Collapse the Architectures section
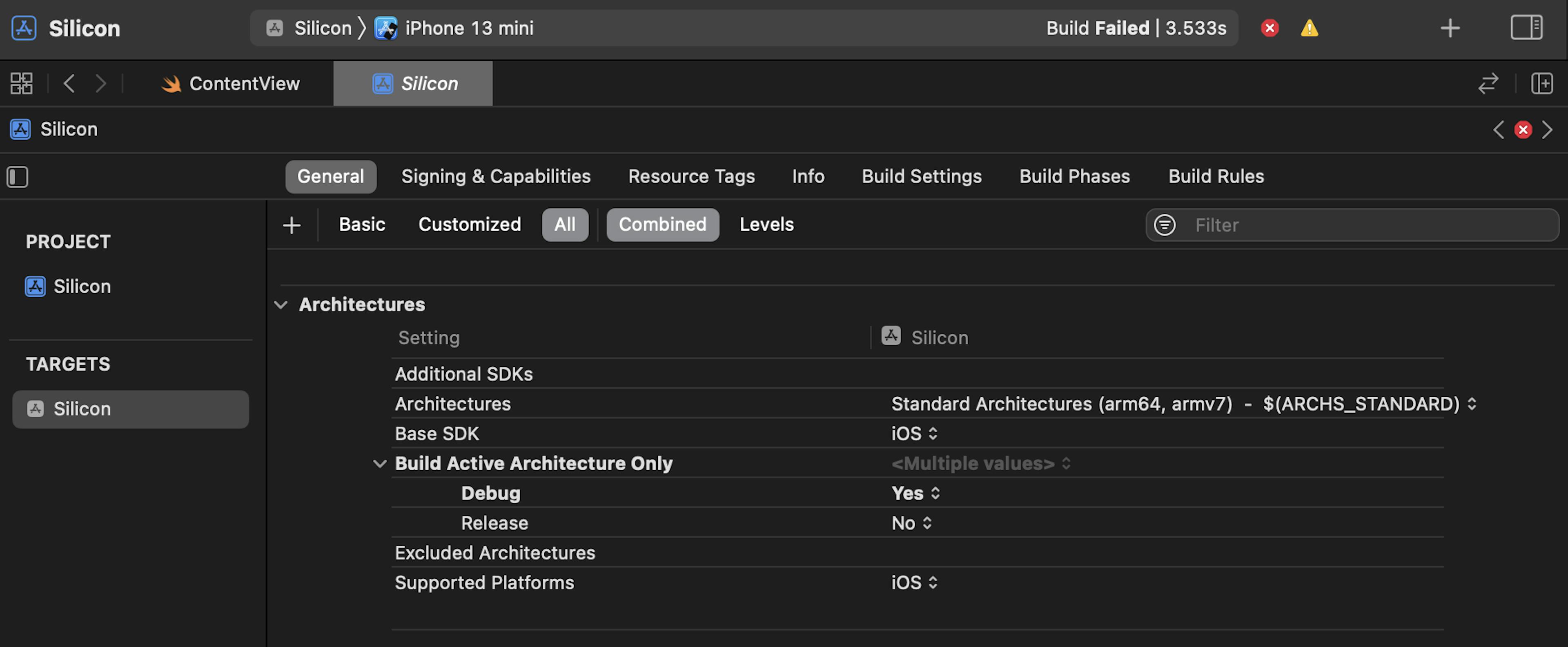Screen dimensions: 1568x647 pos(281,305)
